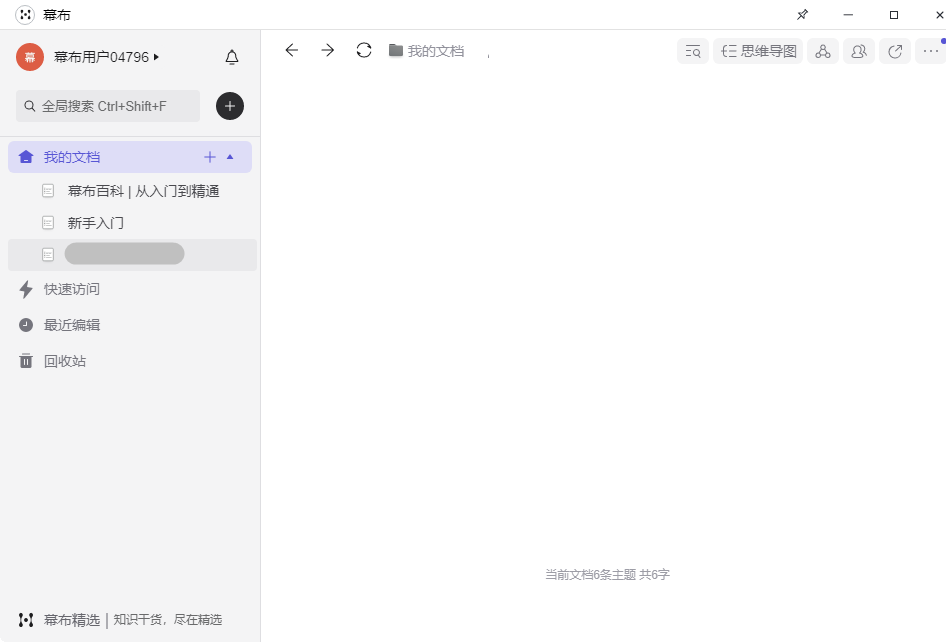This screenshot has height=642, width=946.
Task: Open the in-document search outline icon
Action: 693,51
